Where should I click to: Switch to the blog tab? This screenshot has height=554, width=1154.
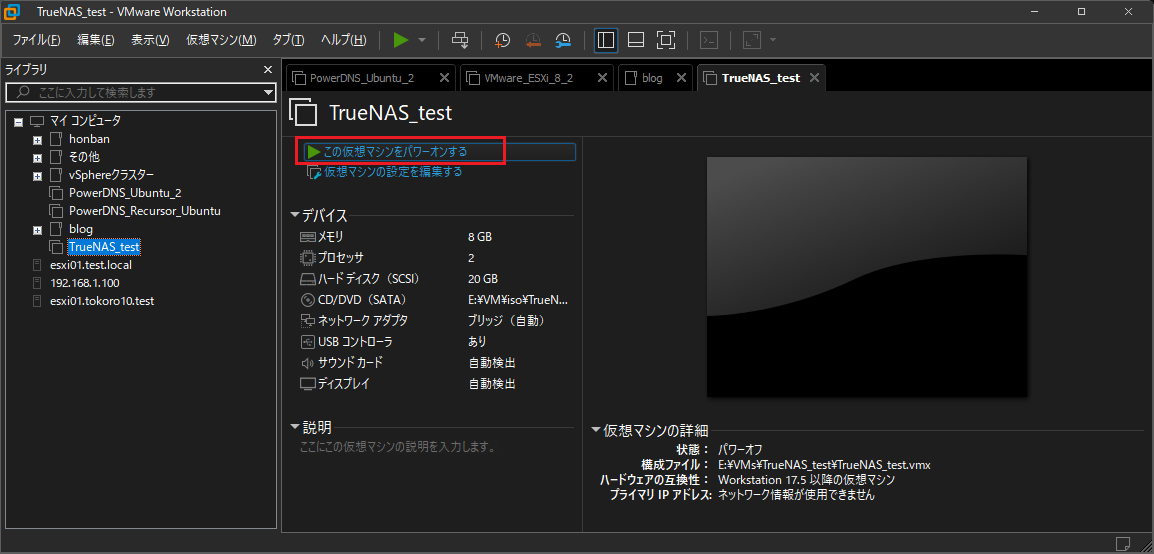pos(652,78)
